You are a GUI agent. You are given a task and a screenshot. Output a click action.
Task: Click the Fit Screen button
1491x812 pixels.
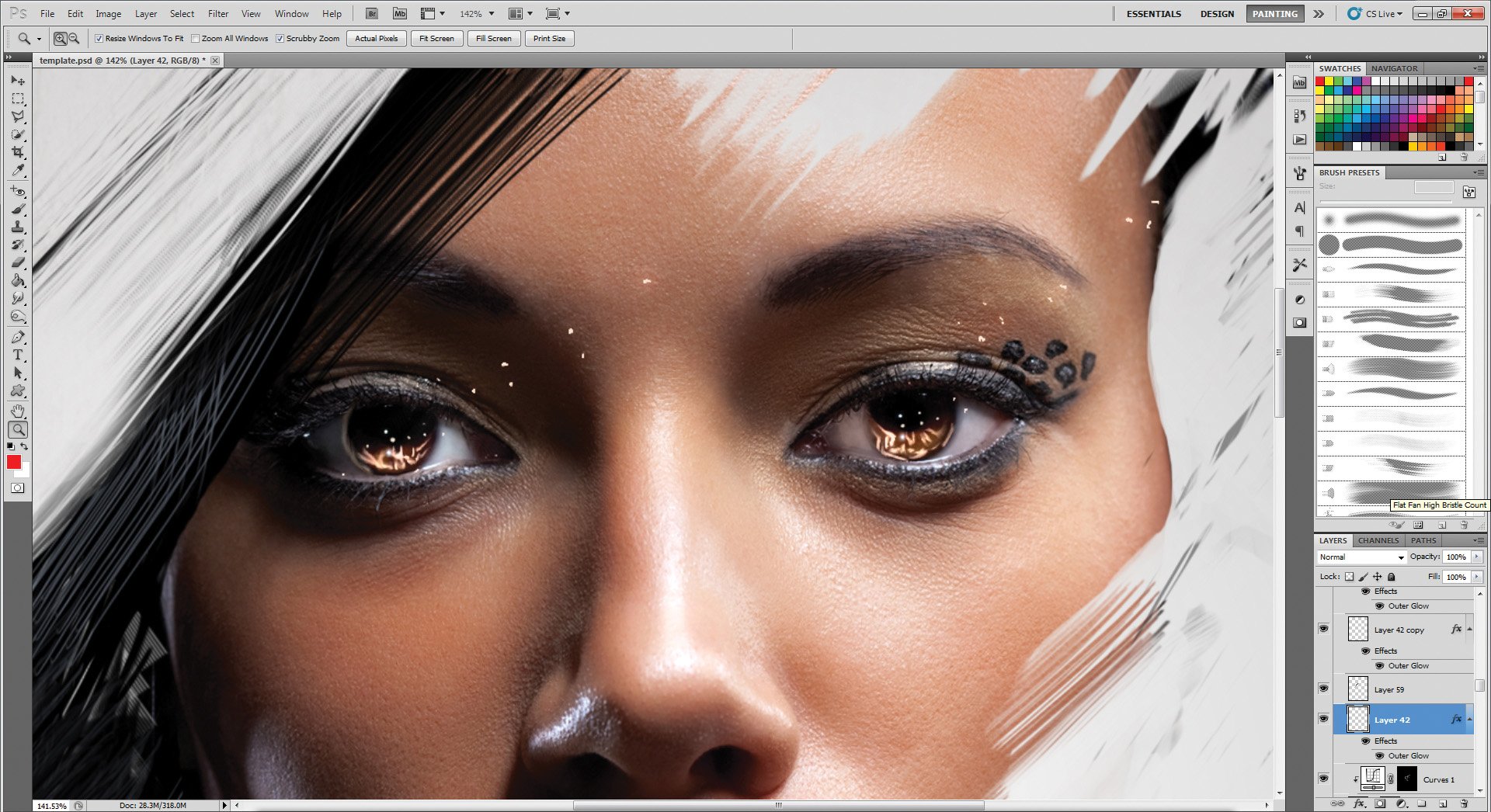[x=436, y=38]
